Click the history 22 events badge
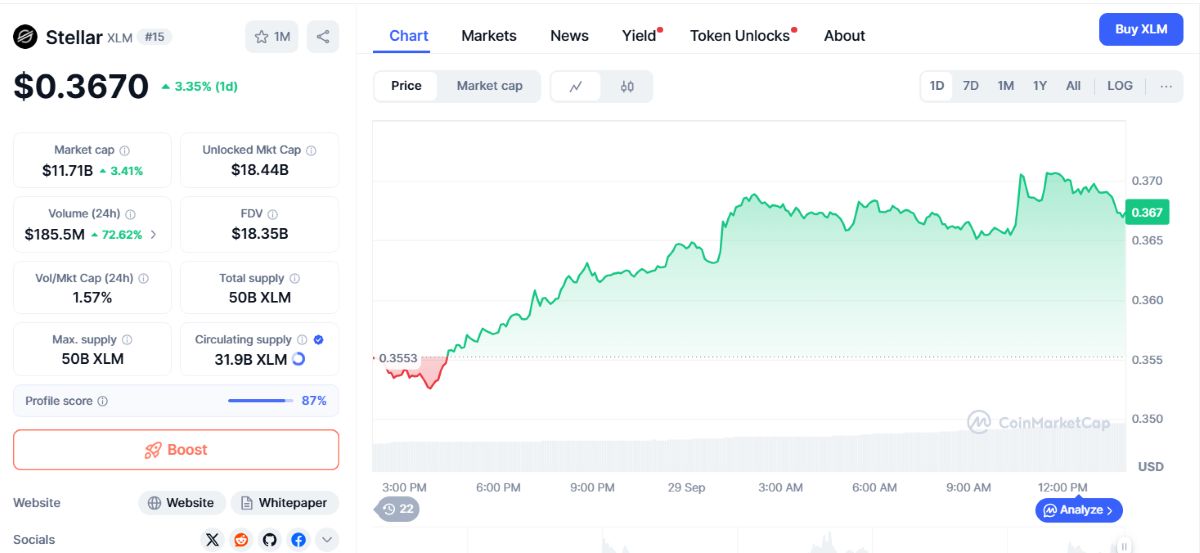The width and height of the screenshot is (1200, 553). [398, 509]
